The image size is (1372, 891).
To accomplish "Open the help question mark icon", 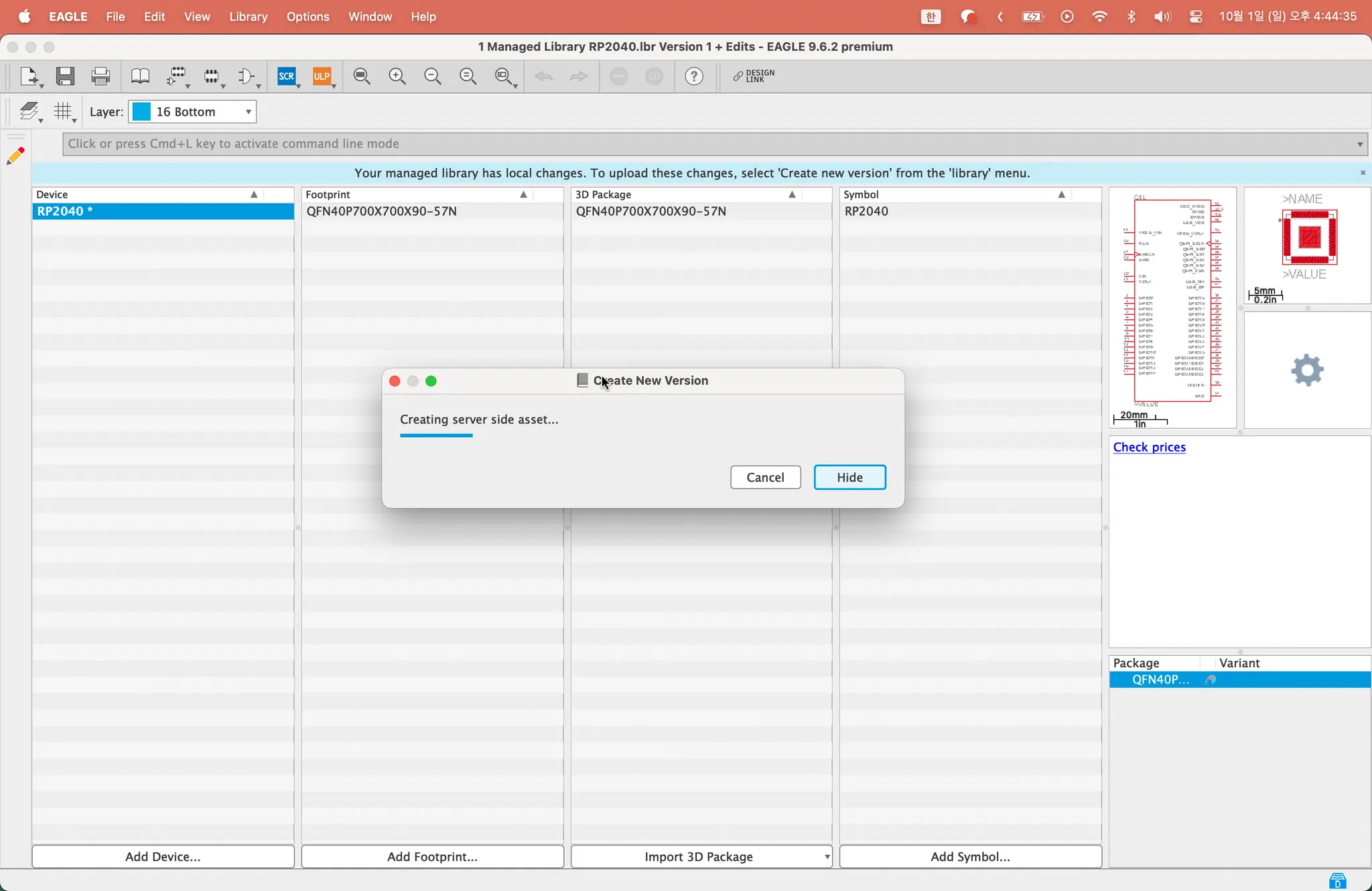I will click(694, 76).
